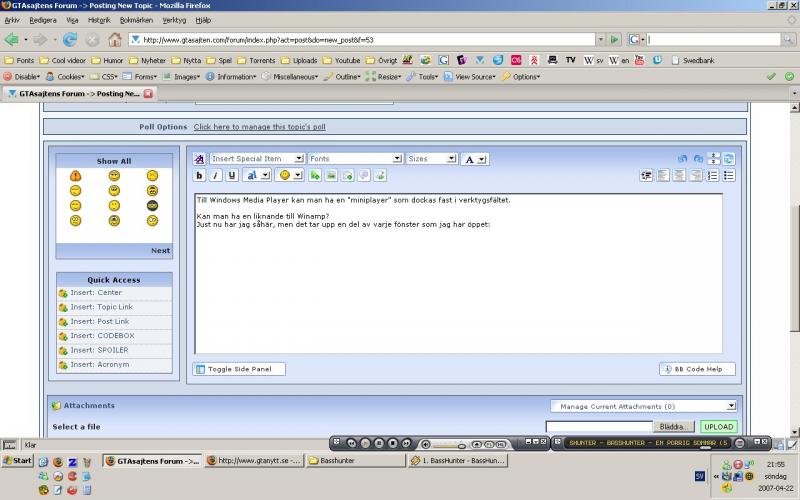
Task: Open the Arkiv menu
Action: click(x=12, y=20)
